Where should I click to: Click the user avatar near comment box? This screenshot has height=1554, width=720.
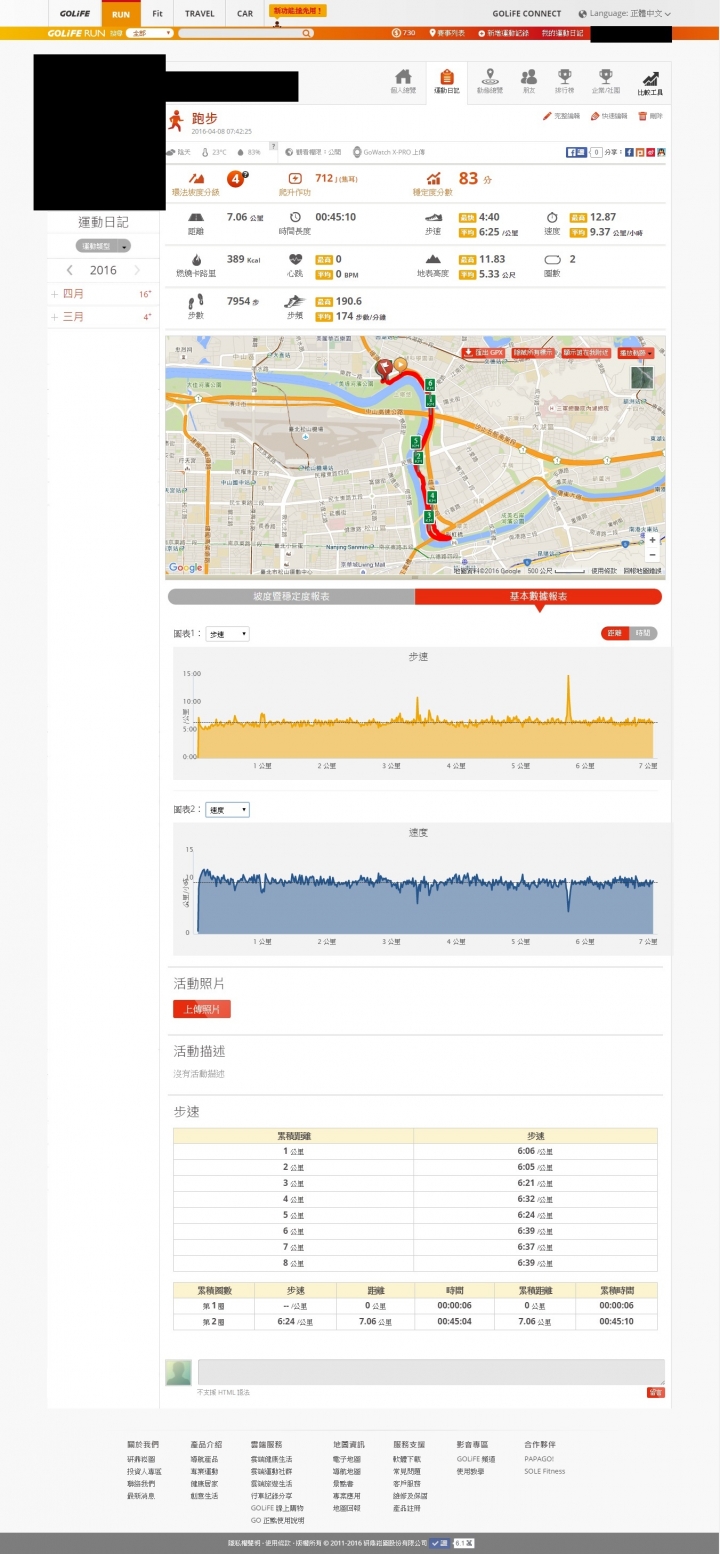(179, 1372)
